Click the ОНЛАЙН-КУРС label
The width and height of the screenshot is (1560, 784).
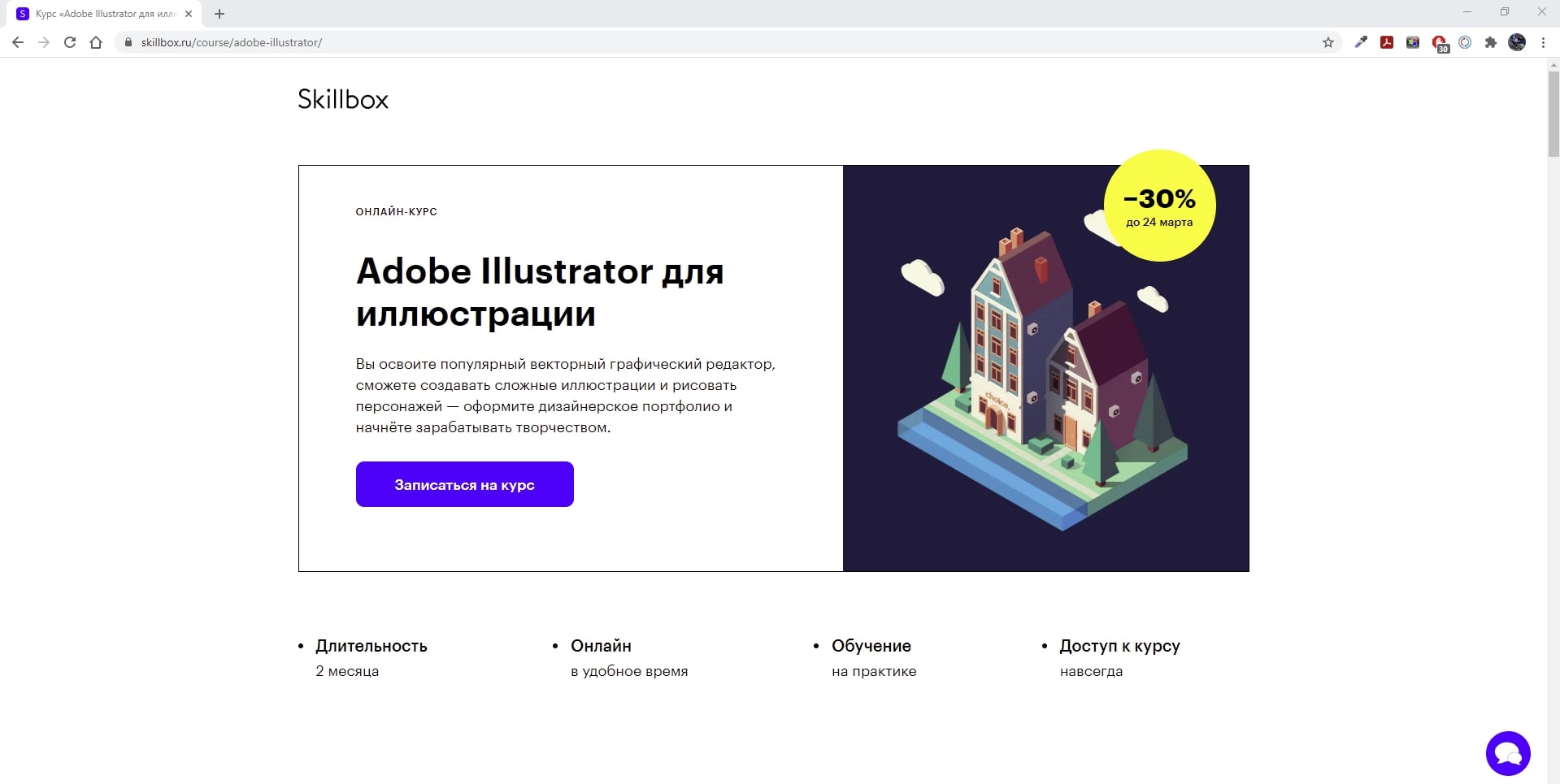tap(397, 211)
